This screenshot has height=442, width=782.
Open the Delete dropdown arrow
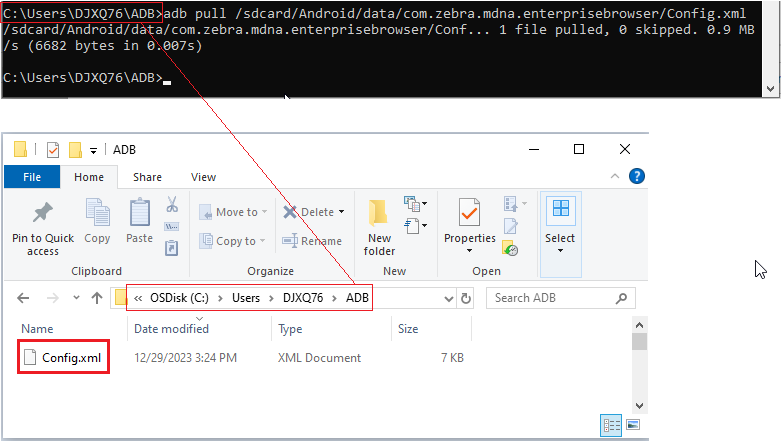point(341,212)
